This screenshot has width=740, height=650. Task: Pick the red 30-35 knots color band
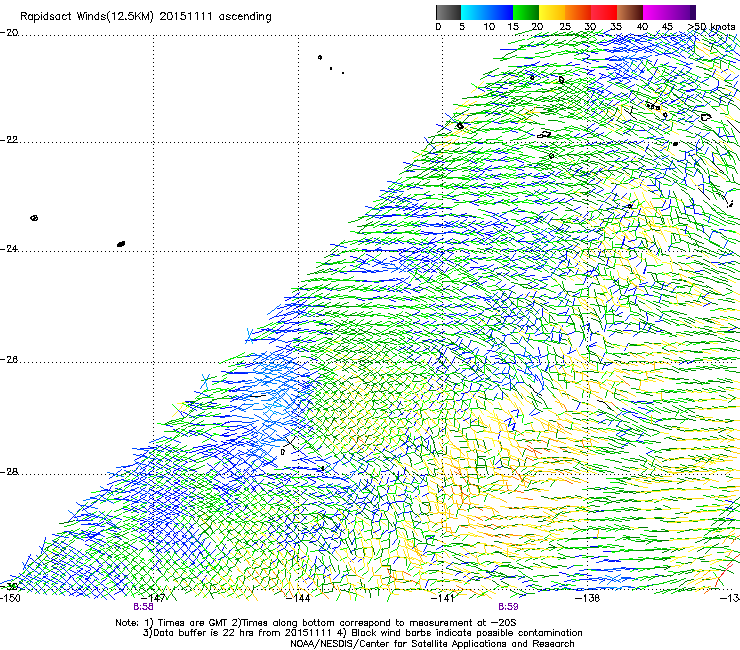coord(604,12)
